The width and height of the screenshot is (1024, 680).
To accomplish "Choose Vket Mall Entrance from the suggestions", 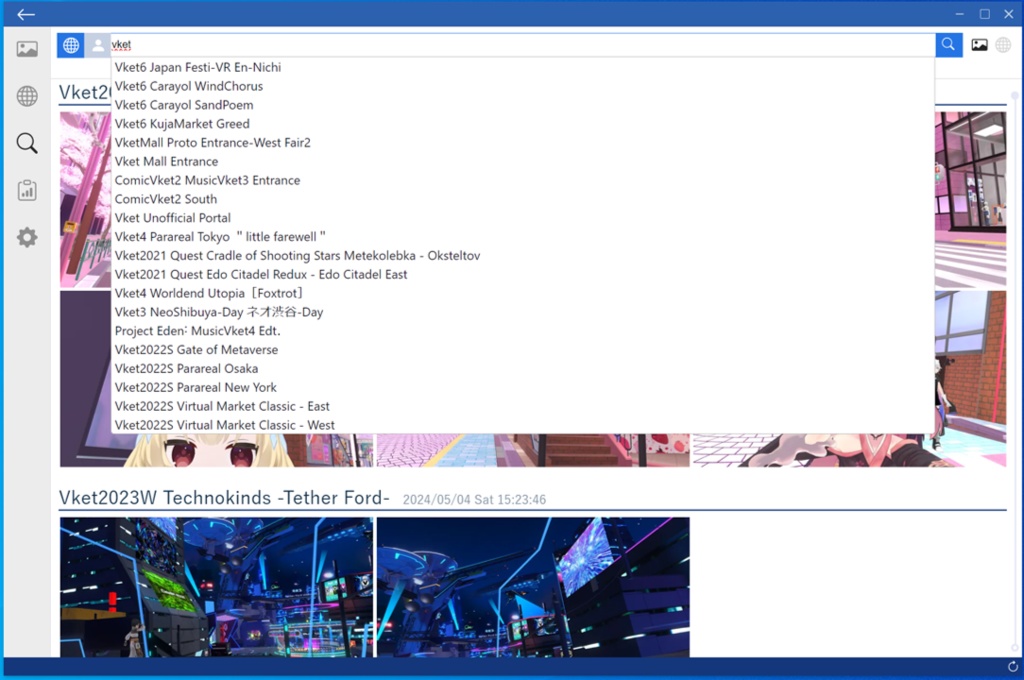I will pyautogui.click(x=166, y=161).
